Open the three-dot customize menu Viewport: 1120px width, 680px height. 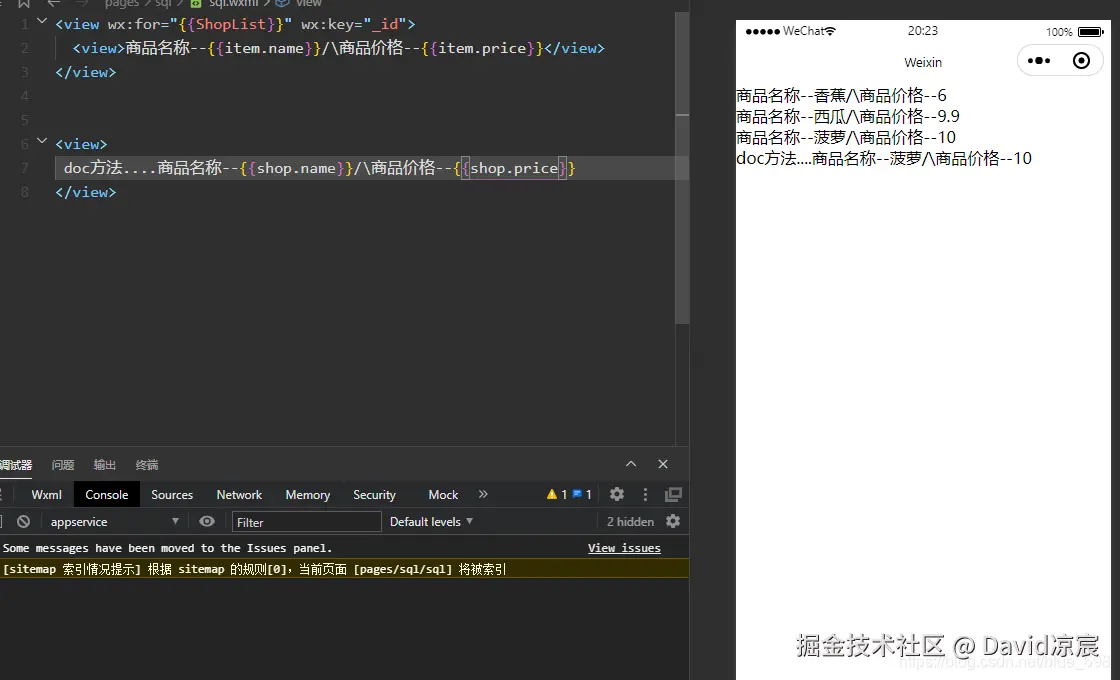[x=645, y=494]
